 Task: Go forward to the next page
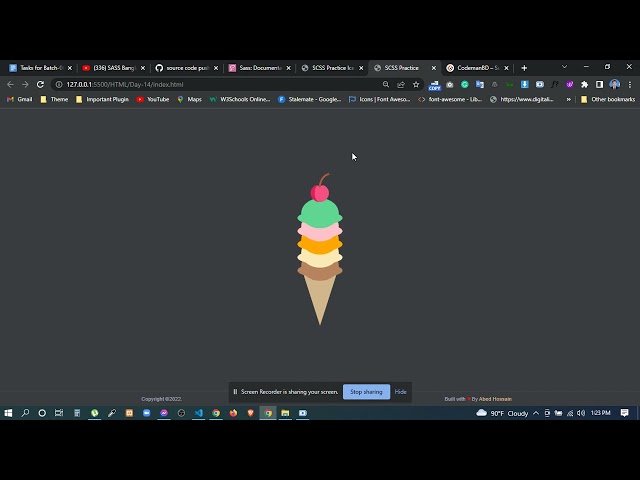pyautogui.click(x=25, y=84)
